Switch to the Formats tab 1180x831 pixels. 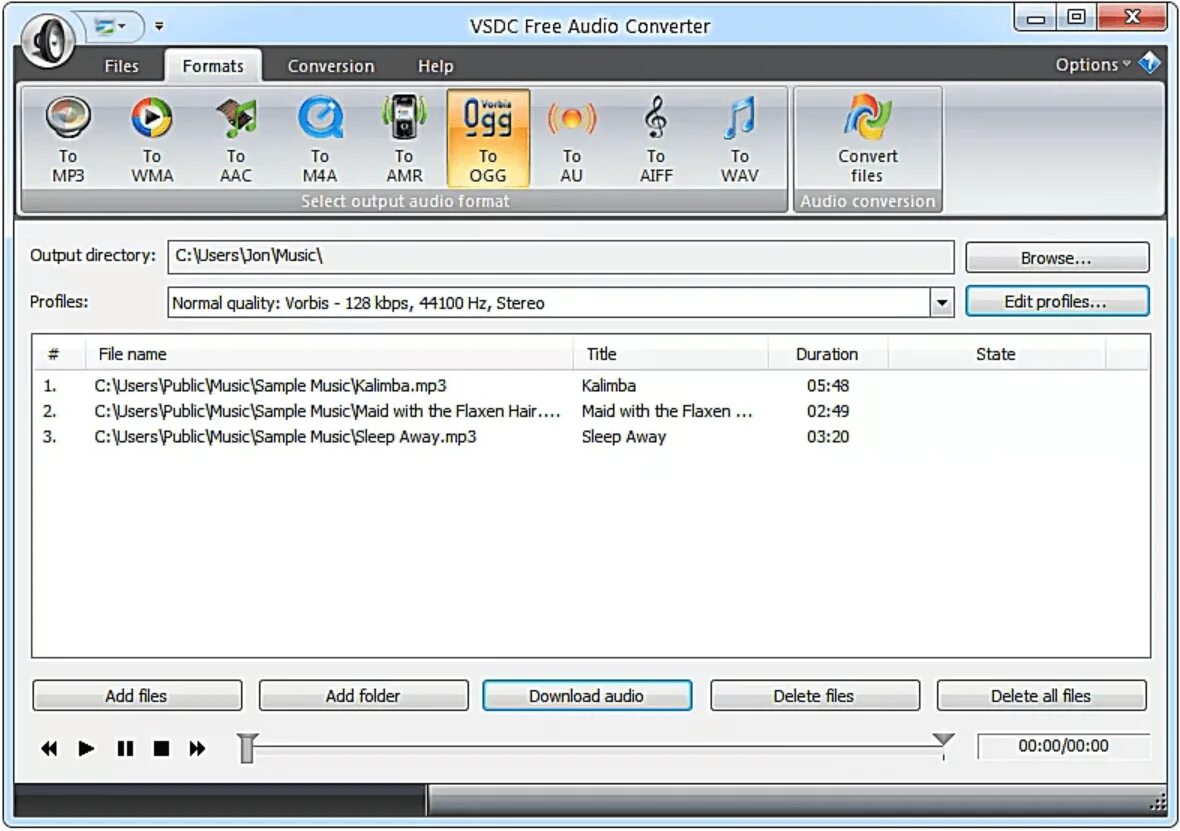click(213, 66)
